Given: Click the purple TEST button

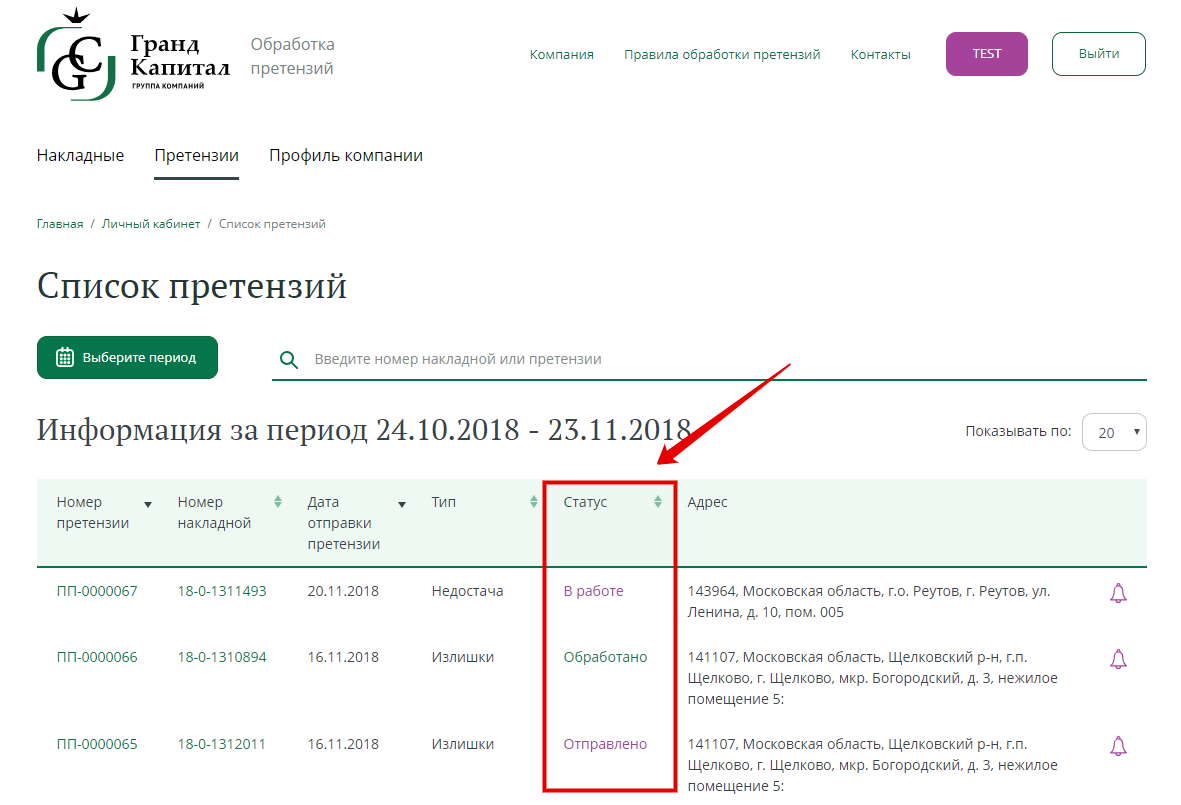Looking at the screenshot, I should [x=987, y=53].
